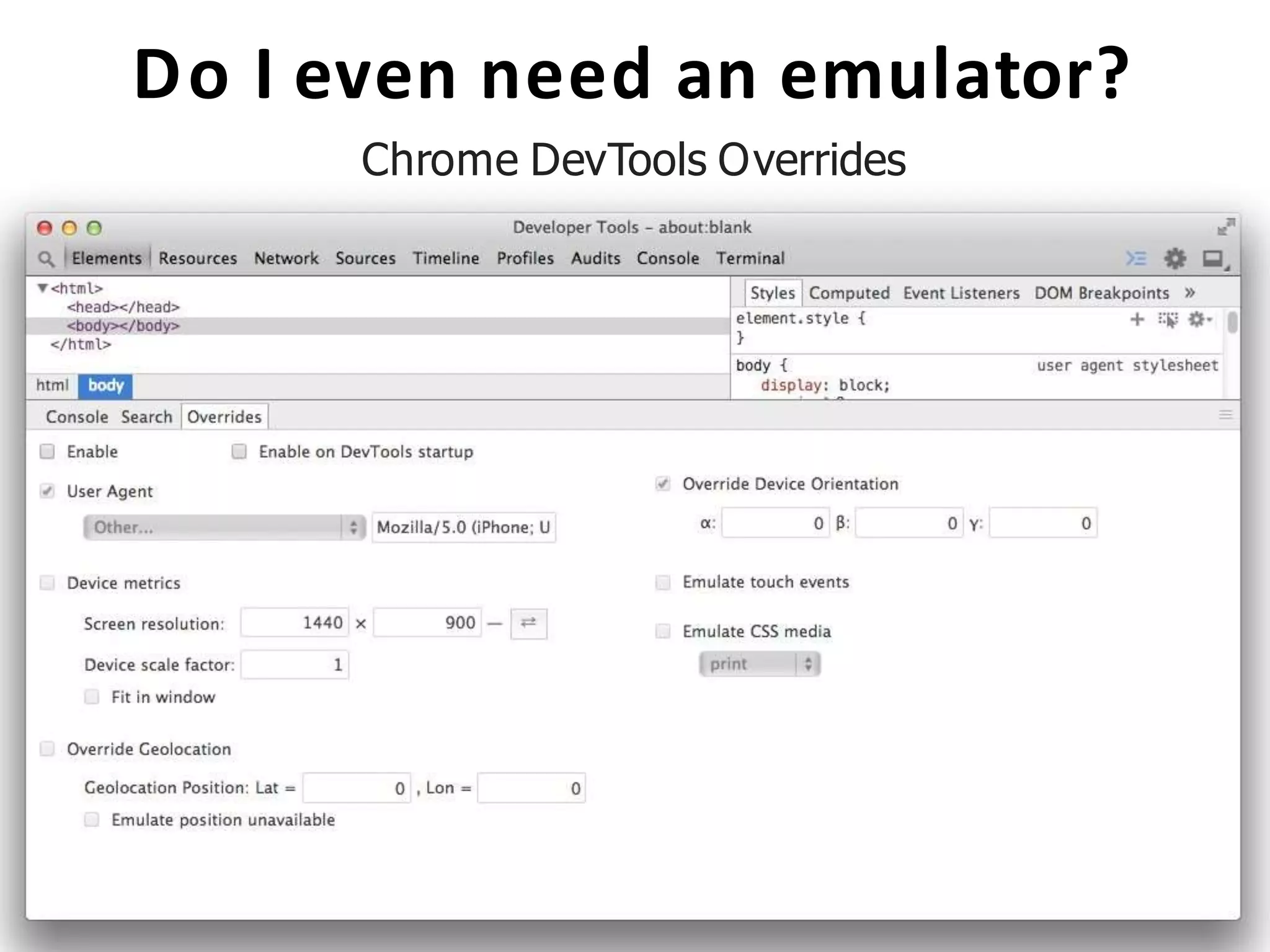This screenshot has height=952, width=1270.
Task: Click the gamma orientation field
Action: pyautogui.click(x=1043, y=523)
